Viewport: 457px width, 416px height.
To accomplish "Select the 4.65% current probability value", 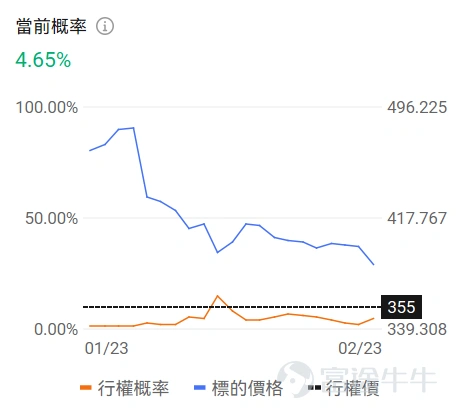I will [x=43, y=60].
